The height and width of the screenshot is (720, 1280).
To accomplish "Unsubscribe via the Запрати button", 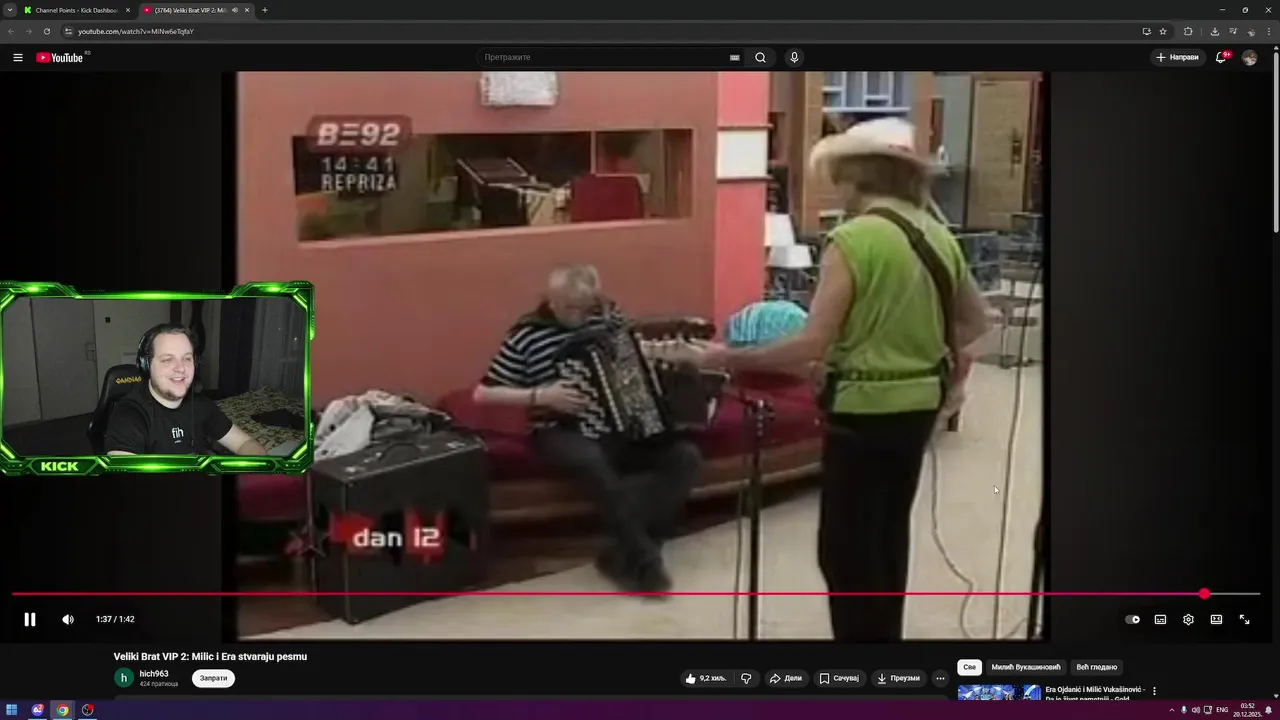I will pos(213,678).
